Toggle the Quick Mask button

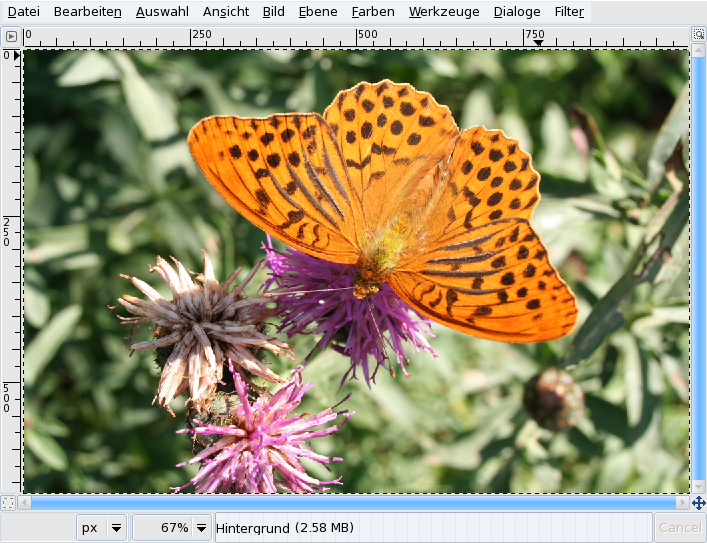coord(9,503)
